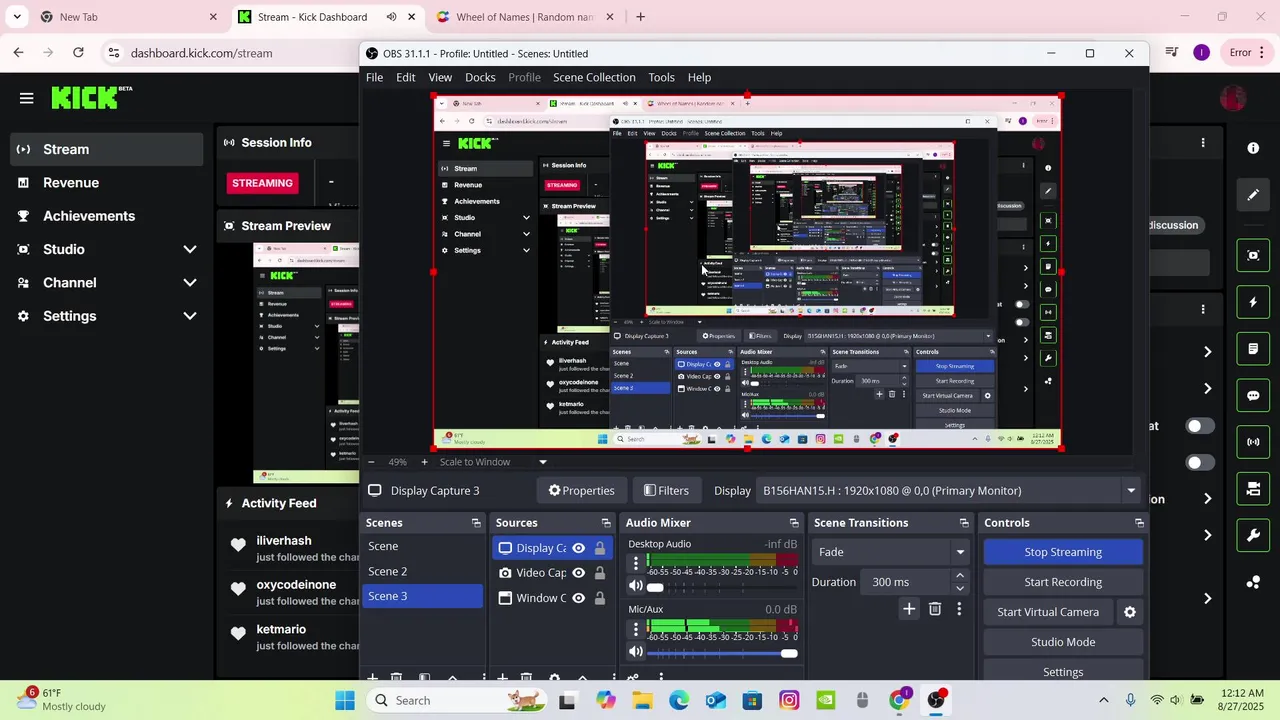This screenshot has height=720, width=1280.
Task: Open the Fade transition dropdown
Action: tap(890, 552)
